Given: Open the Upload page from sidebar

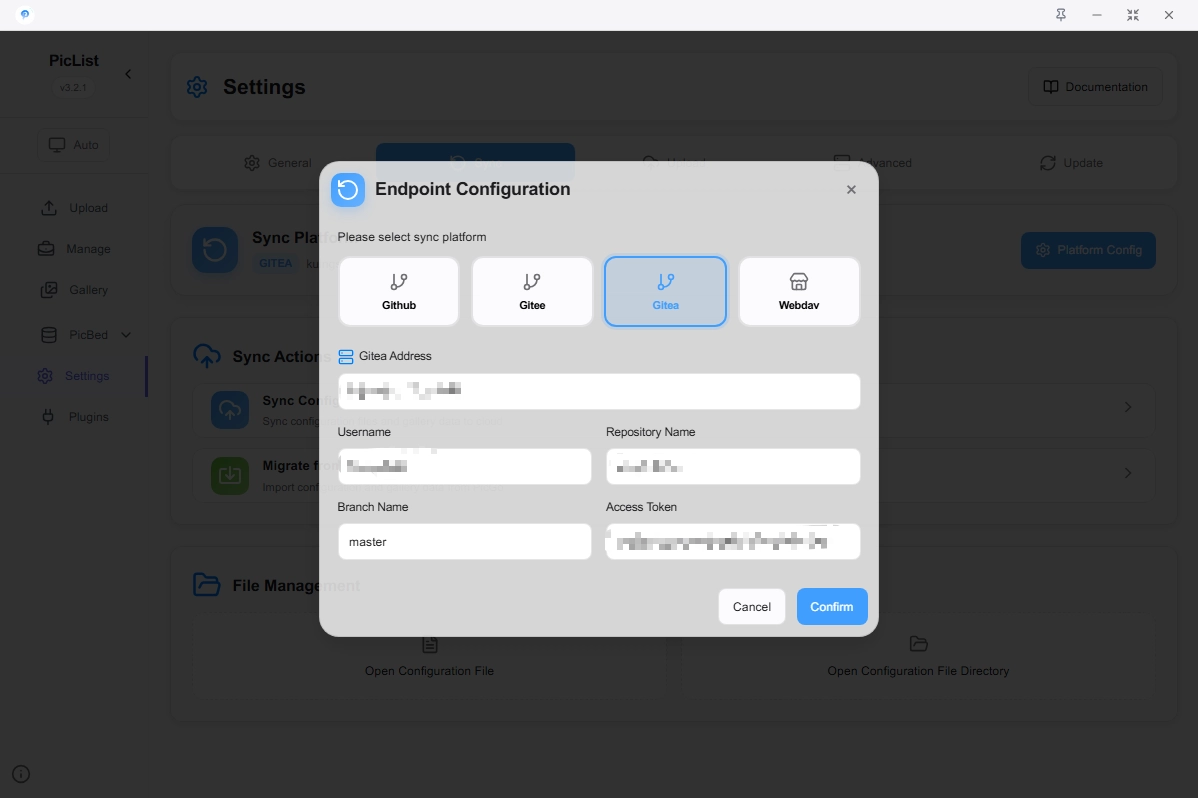Looking at the screenshot, I should pos(88,208).
